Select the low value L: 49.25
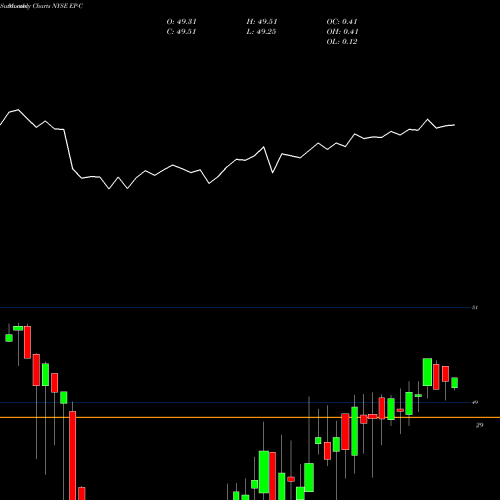The height and width of the screenshot is (500, 500). [261, 32]
